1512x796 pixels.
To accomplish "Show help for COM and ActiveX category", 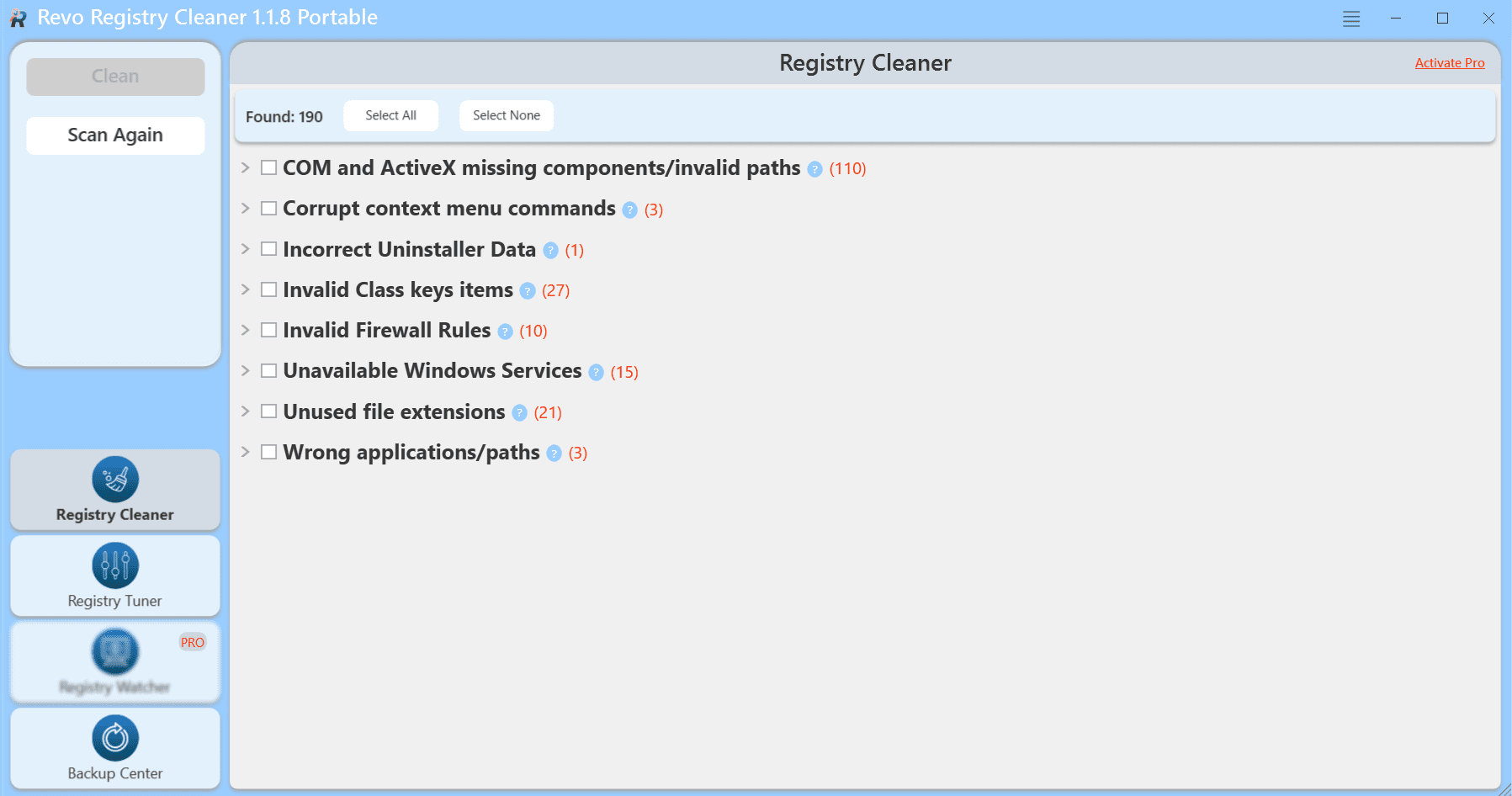I will (814, 169).
